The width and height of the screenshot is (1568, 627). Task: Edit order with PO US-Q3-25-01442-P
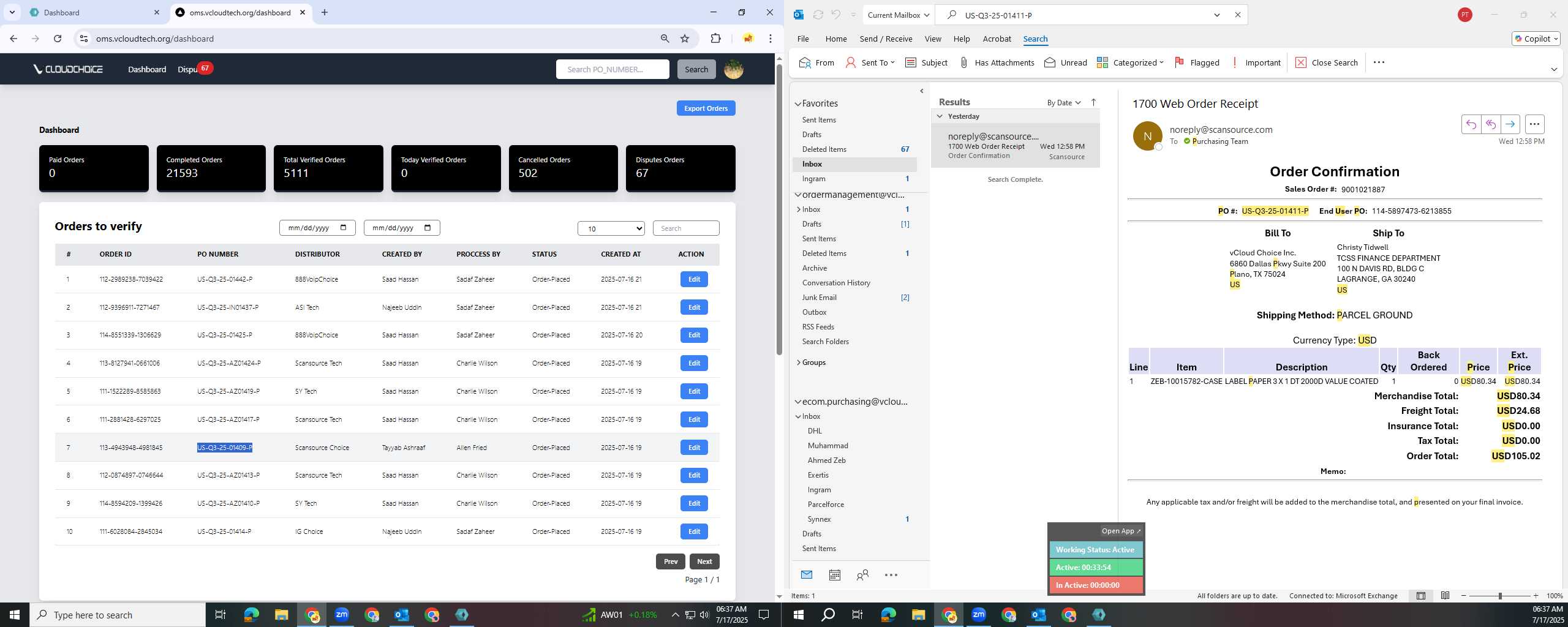(694, 279)
